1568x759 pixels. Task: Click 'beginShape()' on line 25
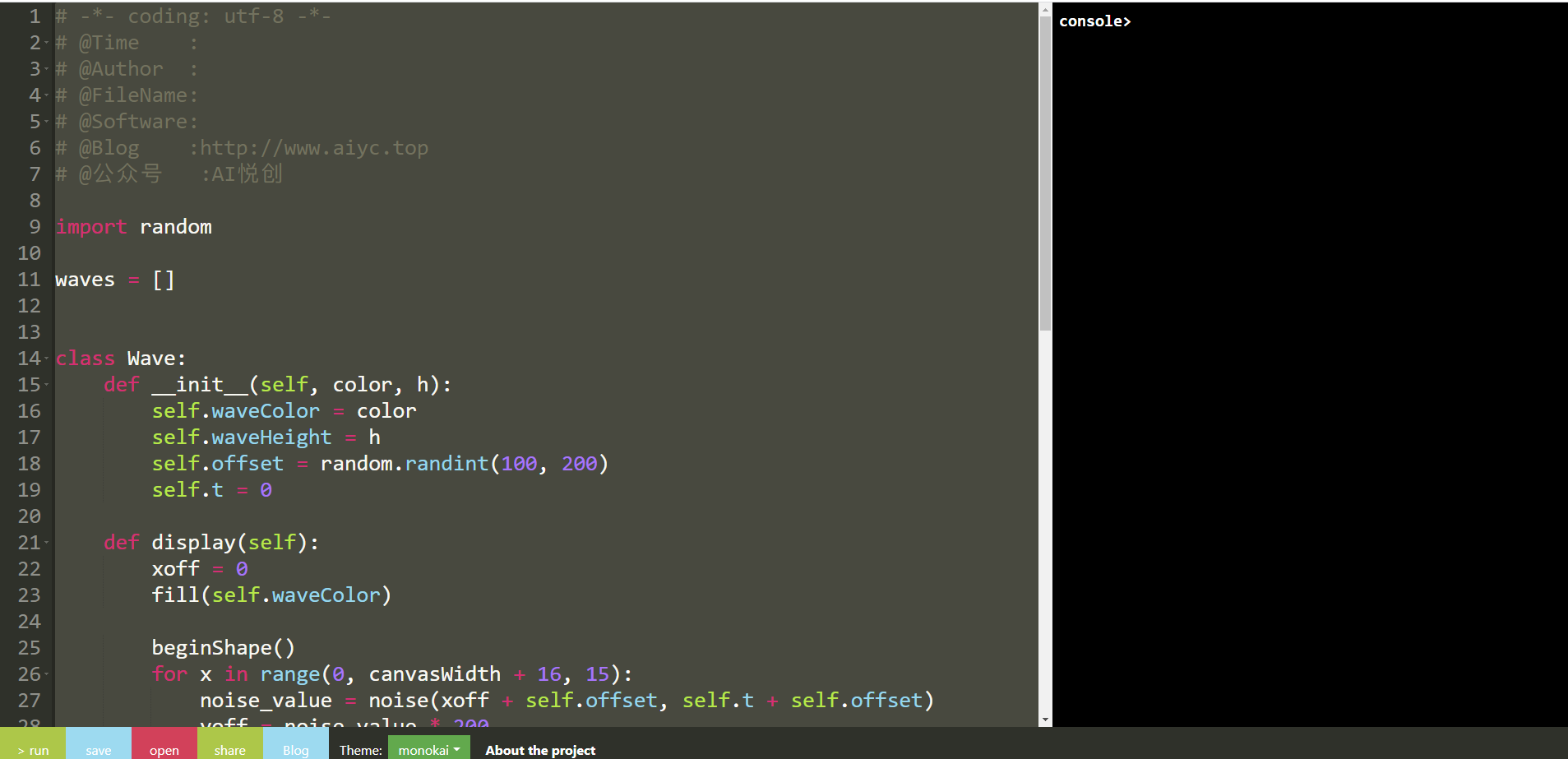223,648
